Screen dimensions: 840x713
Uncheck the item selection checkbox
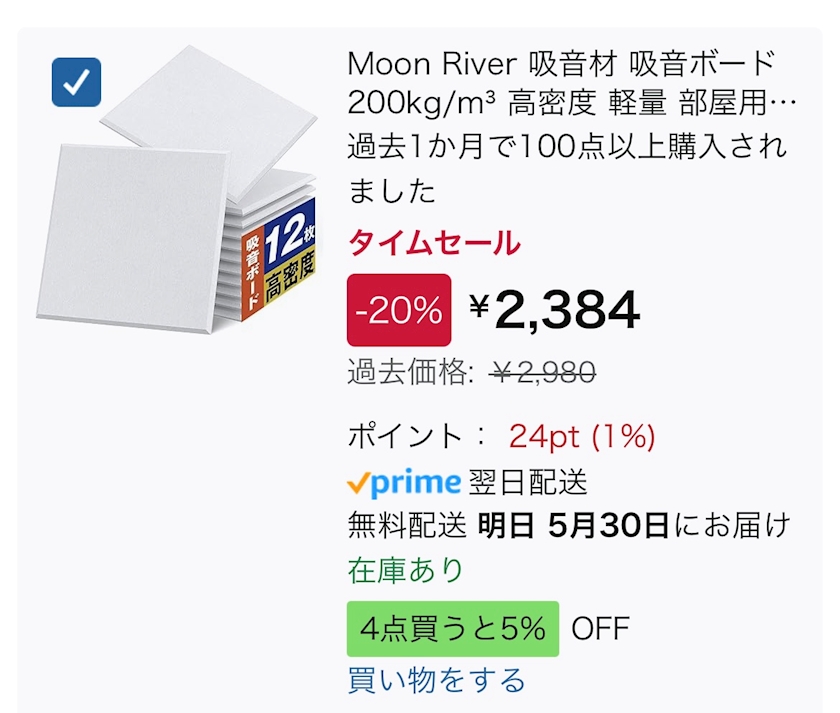pos(76,83)
